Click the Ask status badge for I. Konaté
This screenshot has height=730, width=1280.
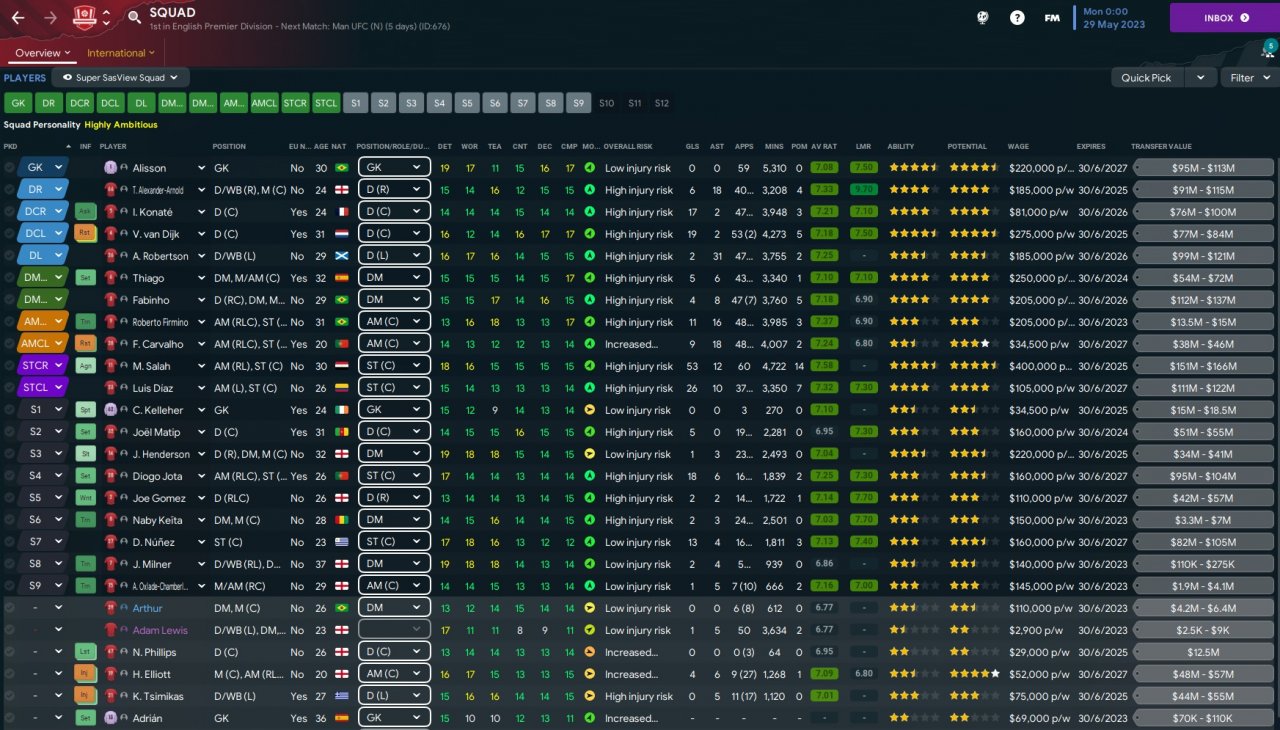click(x=86, y=212)
